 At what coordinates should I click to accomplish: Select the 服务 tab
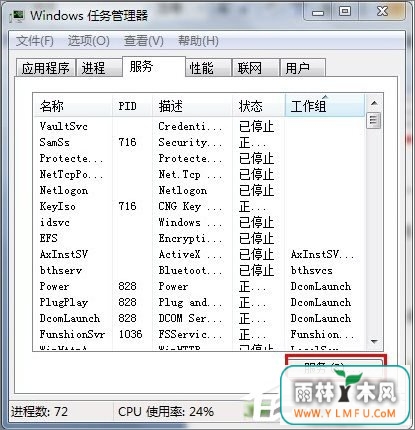pos(154,67)
